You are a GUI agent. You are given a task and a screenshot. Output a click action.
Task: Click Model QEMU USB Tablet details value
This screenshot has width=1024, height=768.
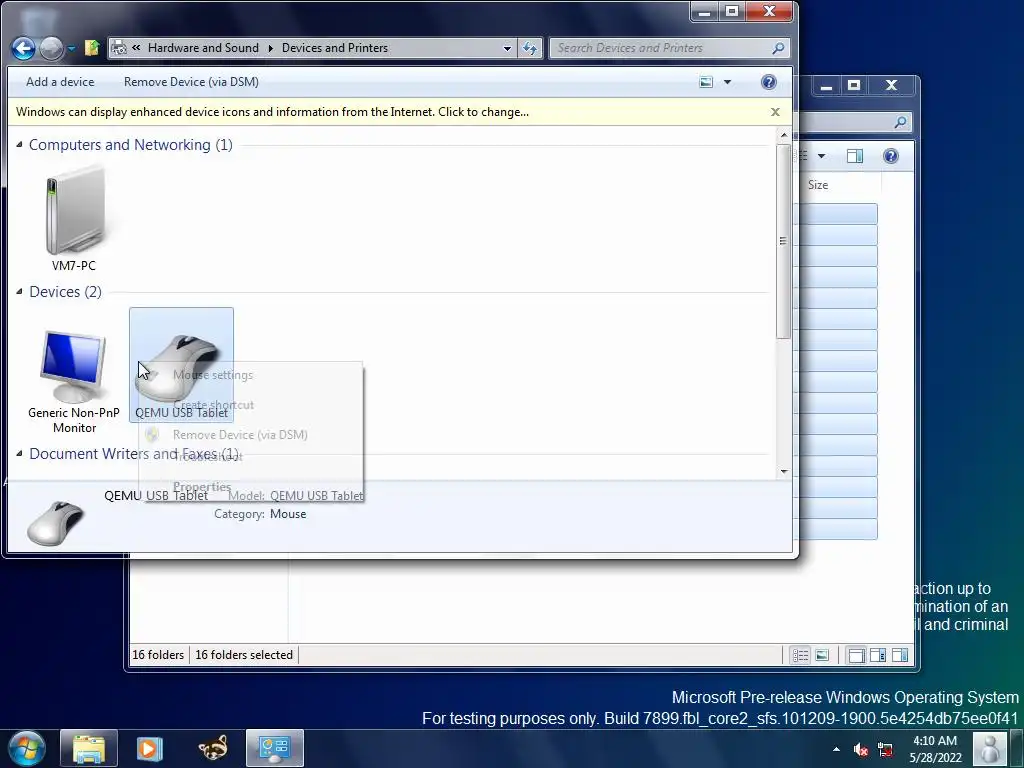[x=316, y=496]
